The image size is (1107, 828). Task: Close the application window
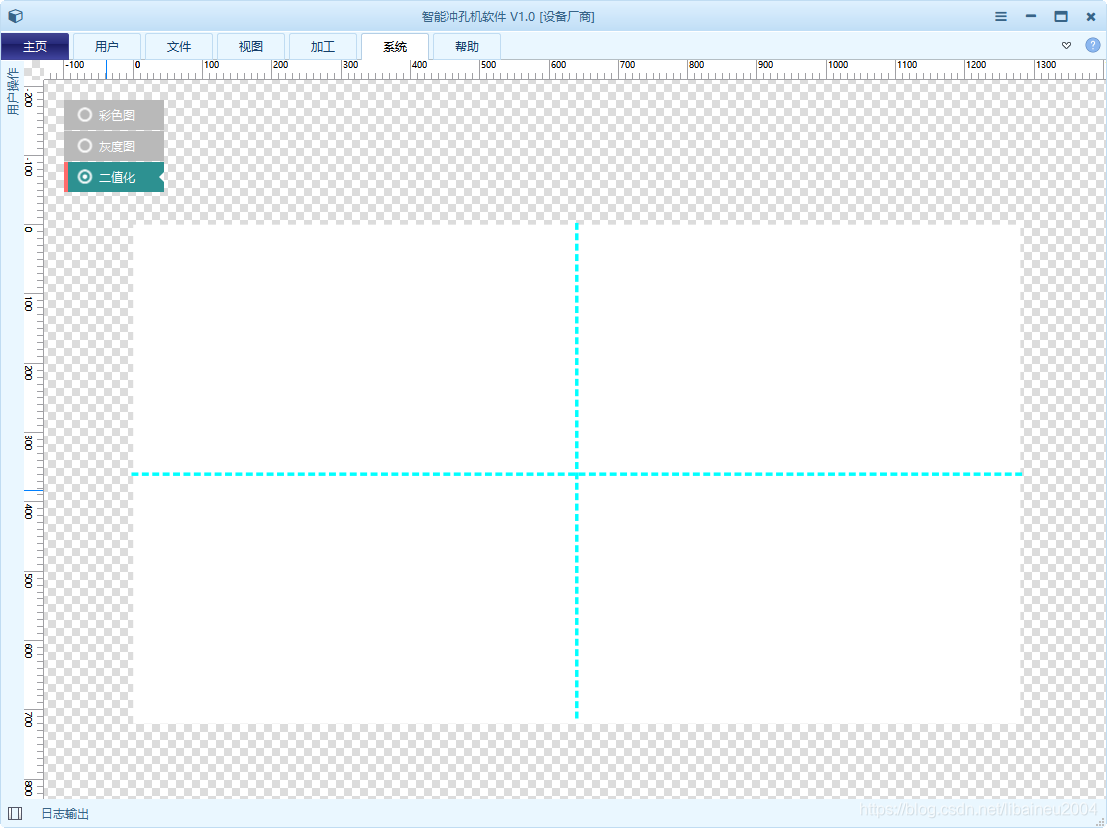(1090, 16)
